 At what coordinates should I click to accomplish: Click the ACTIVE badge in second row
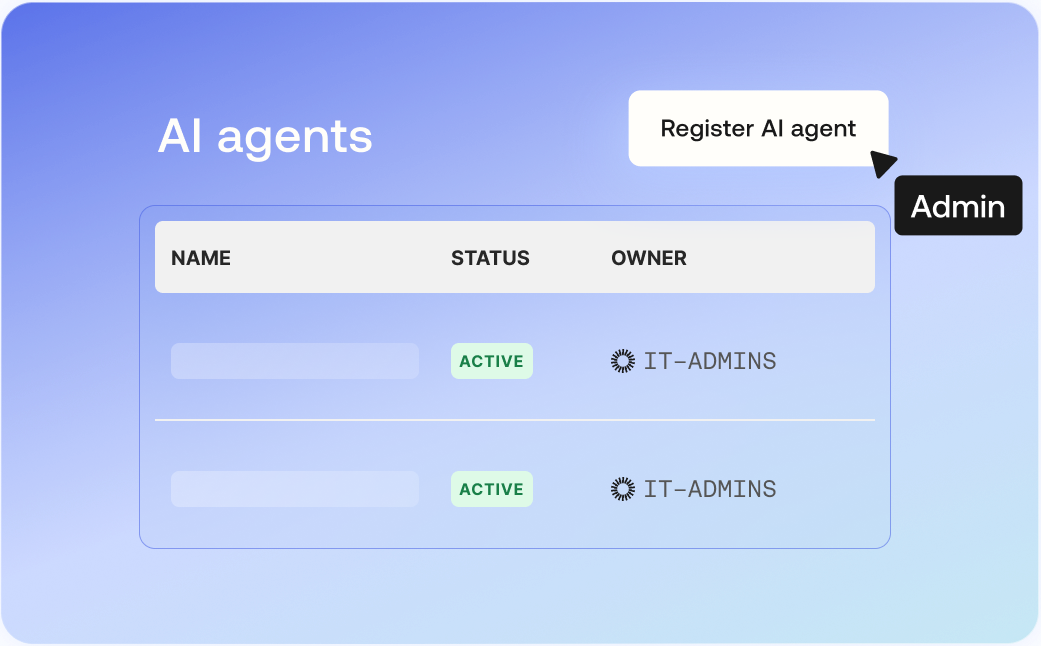pos(491,489)
